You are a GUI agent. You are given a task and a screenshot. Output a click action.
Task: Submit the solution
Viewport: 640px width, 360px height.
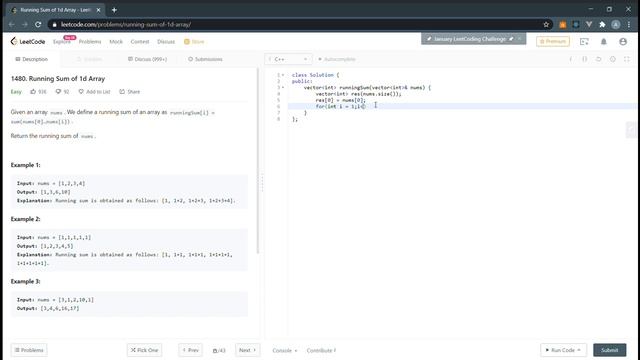coord(609,350)
